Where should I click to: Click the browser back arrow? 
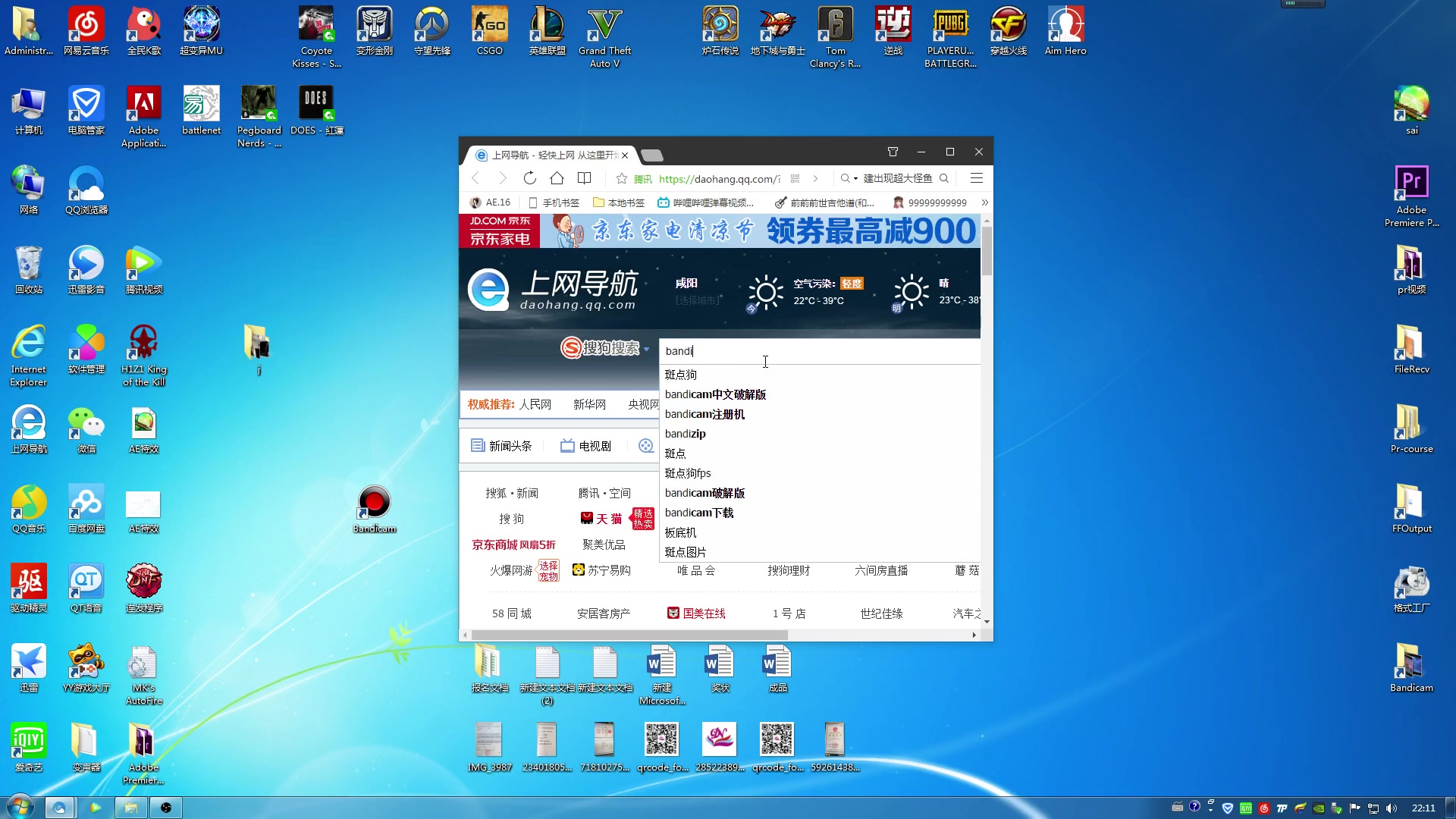tap(475, 178)
